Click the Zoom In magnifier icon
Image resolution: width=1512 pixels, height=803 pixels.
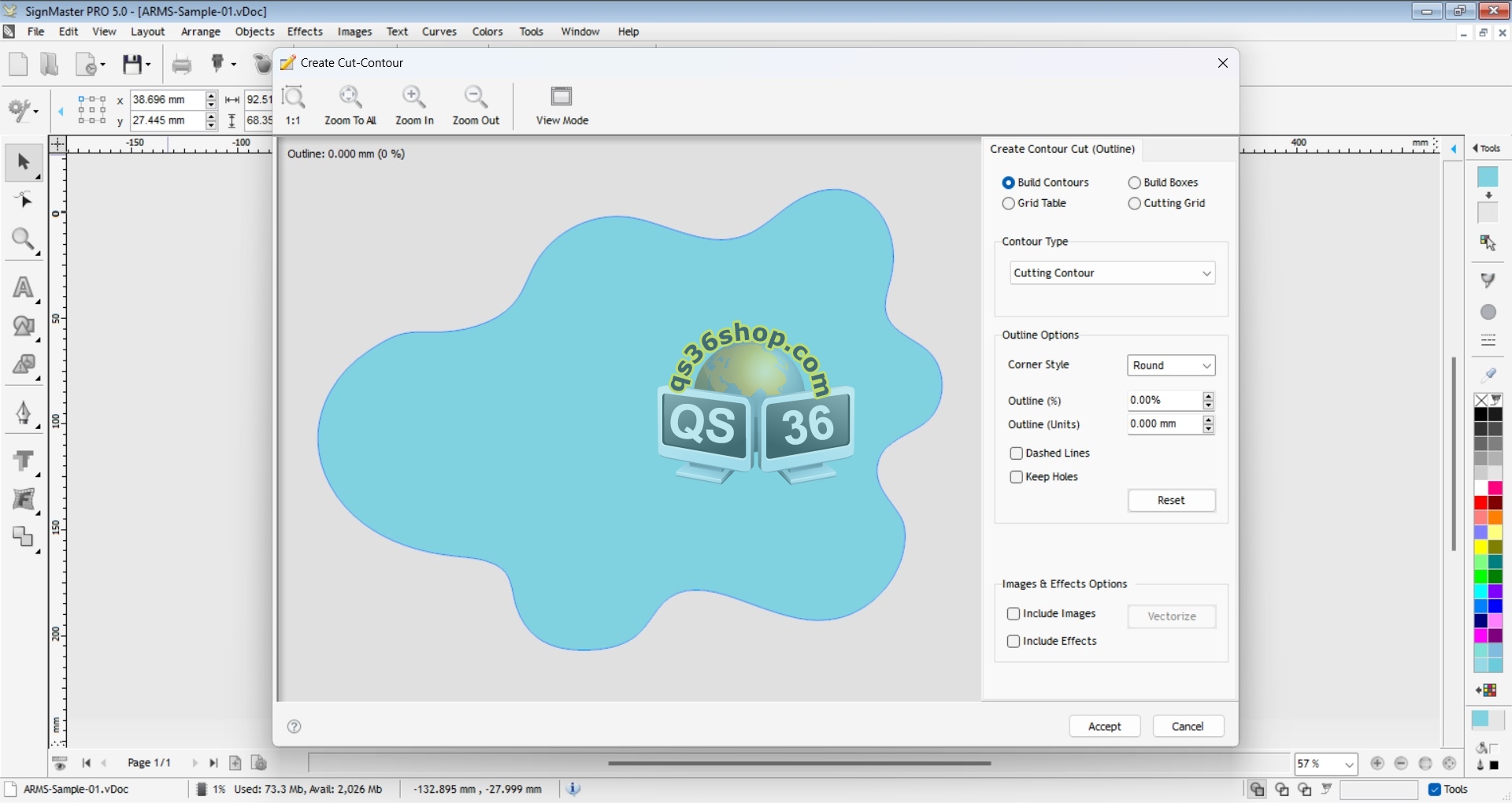[413, 98]
